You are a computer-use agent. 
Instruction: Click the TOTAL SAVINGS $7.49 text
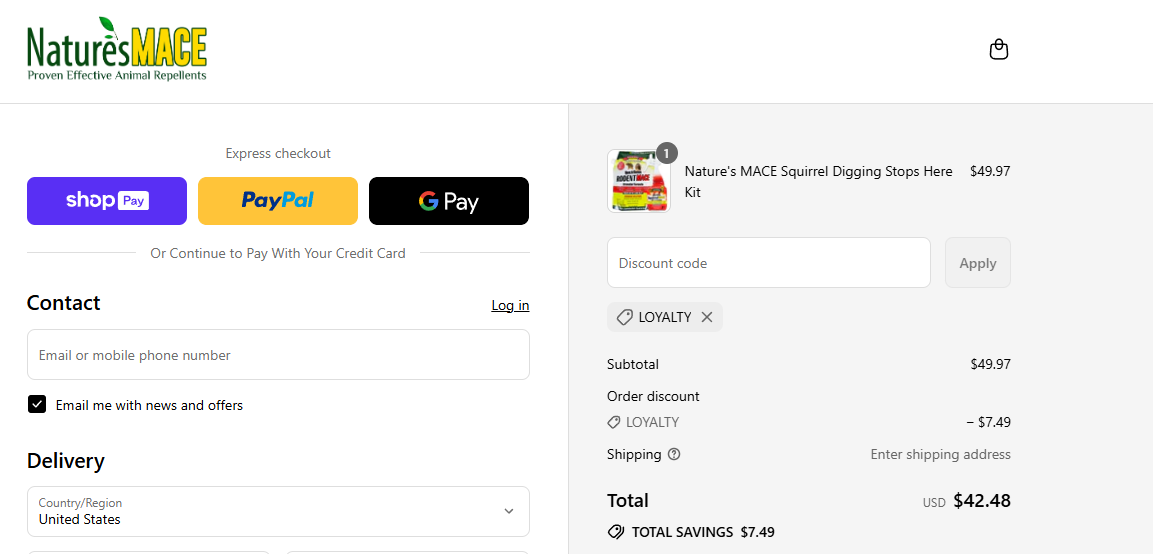(703, 532)
